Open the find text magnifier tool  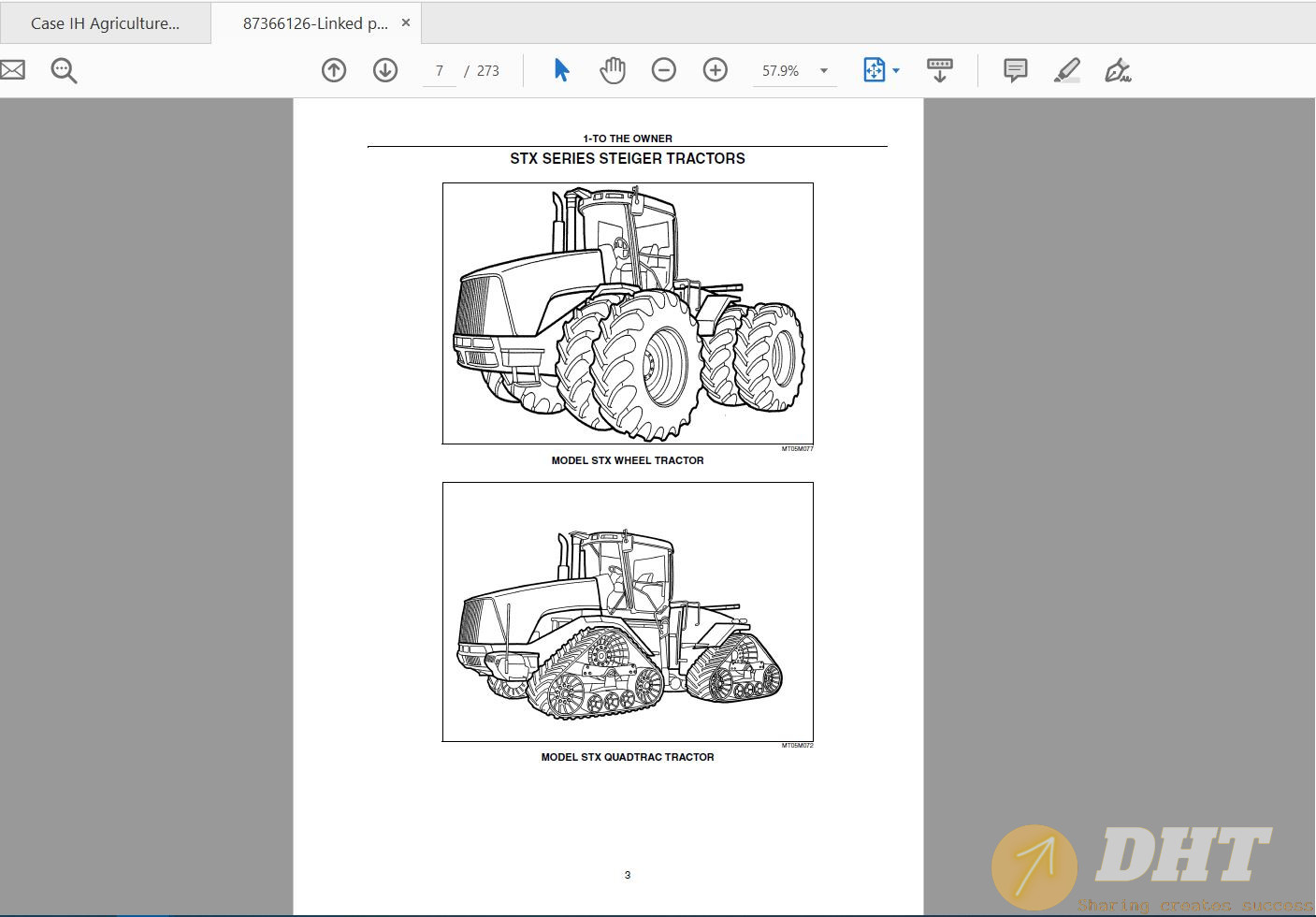(64, 70)
